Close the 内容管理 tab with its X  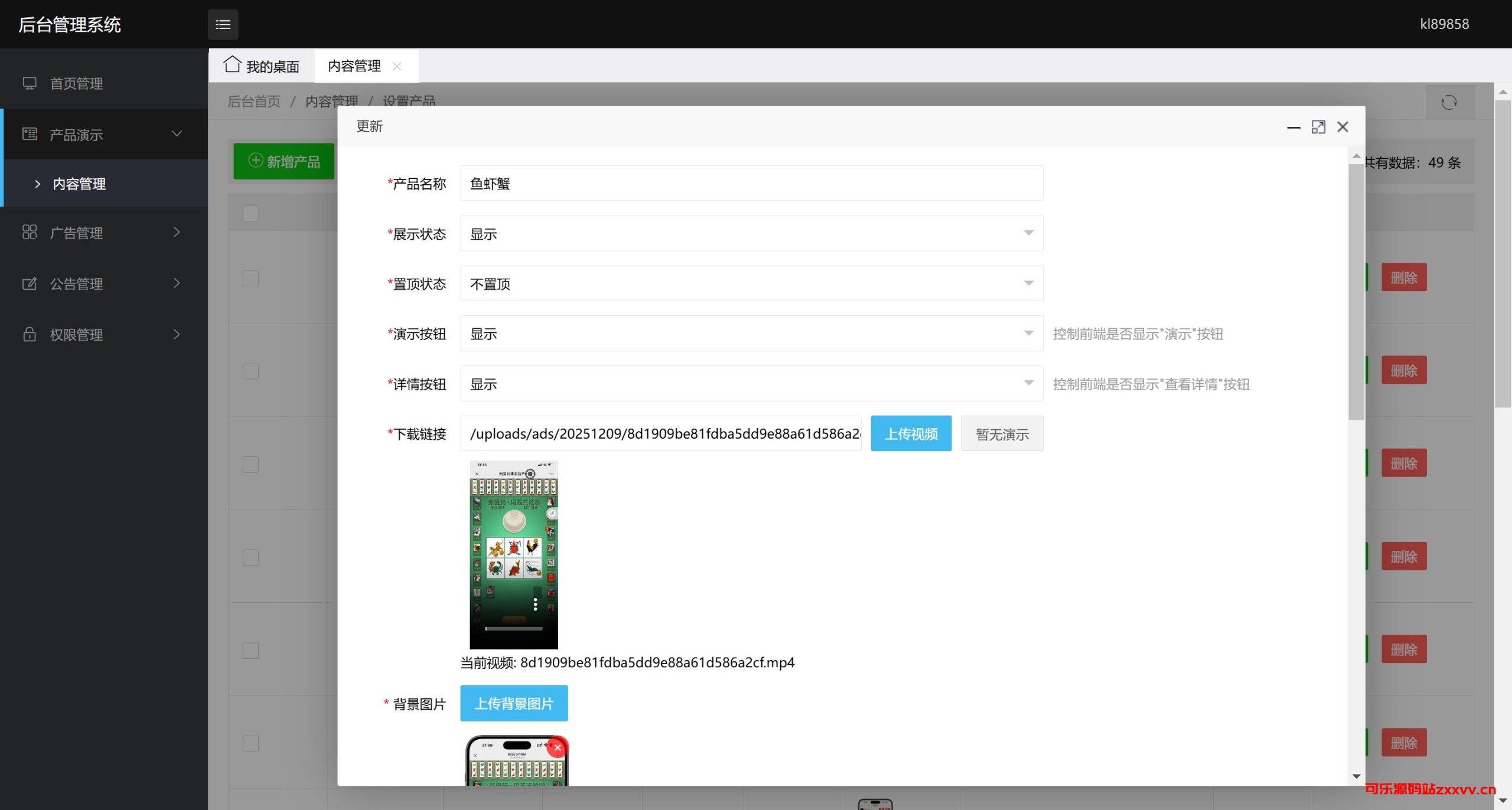pos(397,66)
